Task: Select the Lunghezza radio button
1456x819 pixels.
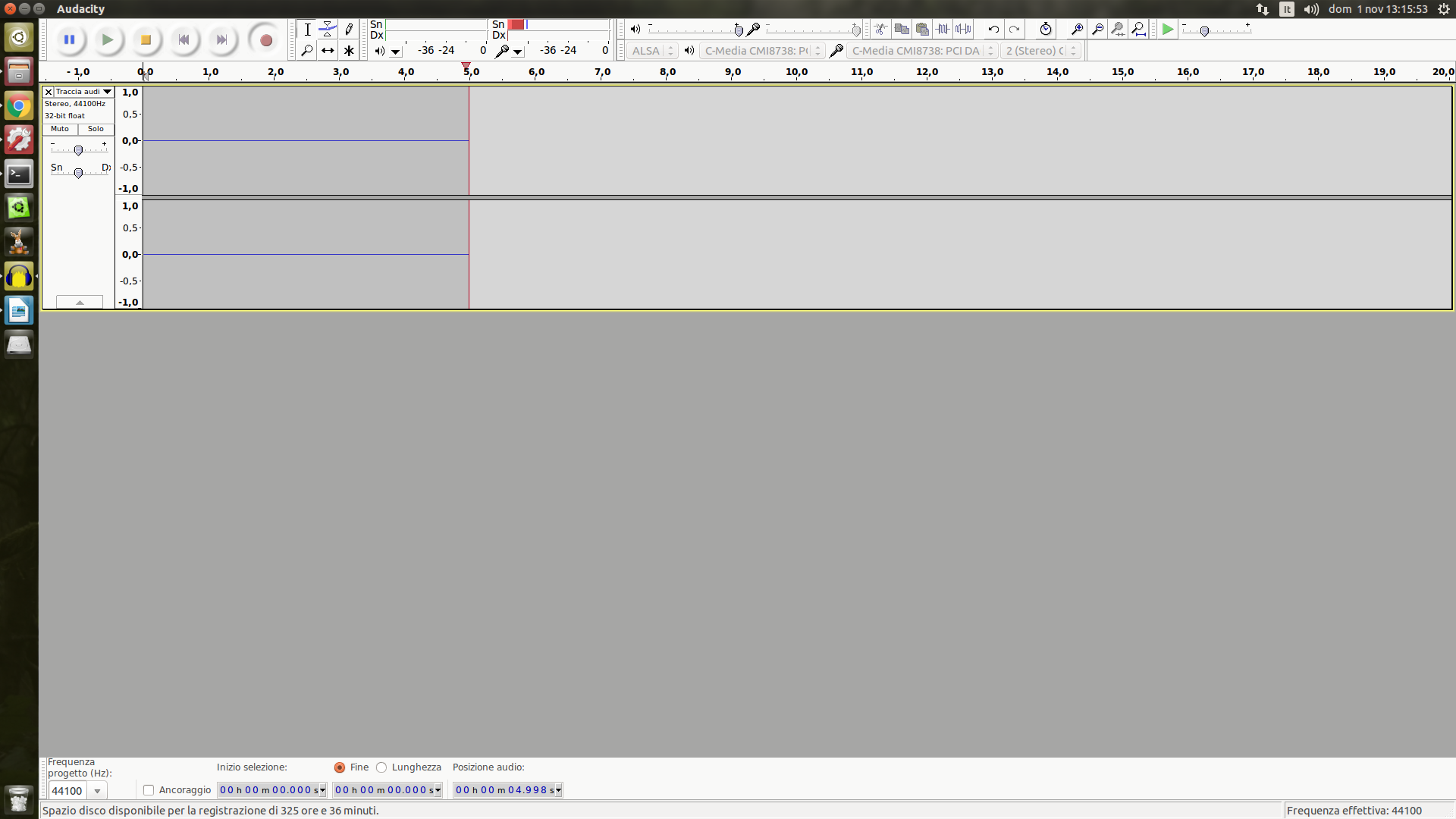Action: coord(381,767)
